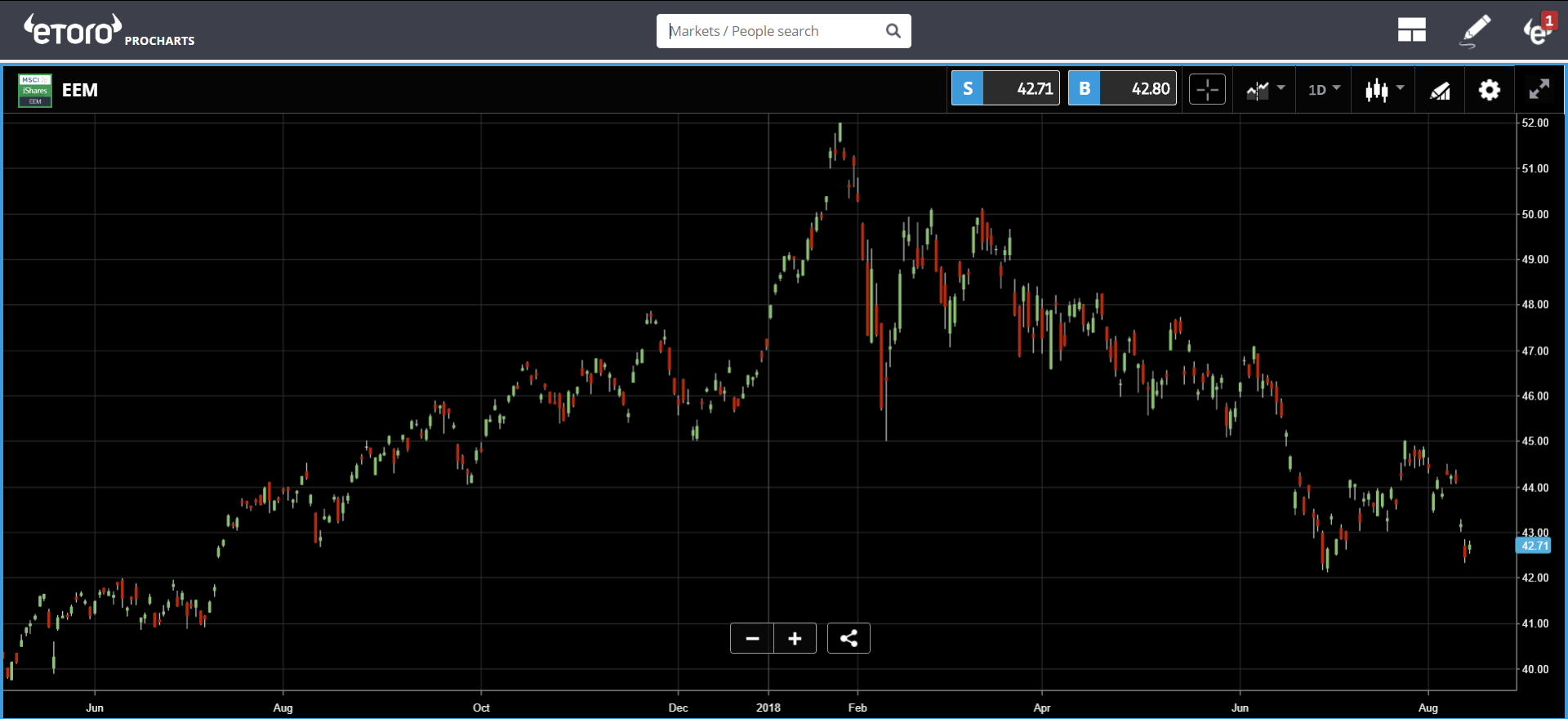Click the Markets / People search field

click(x=772, y=31)
